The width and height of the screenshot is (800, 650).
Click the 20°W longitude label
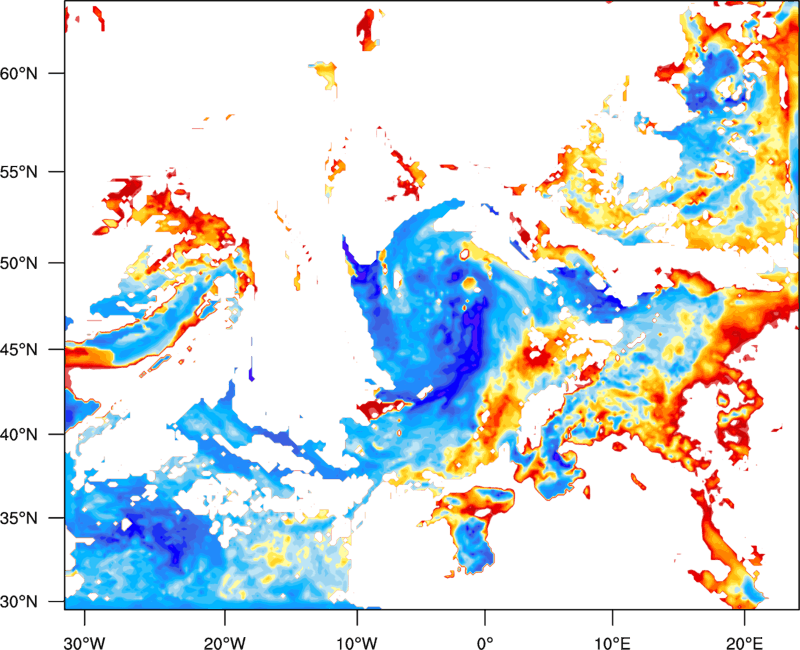pyautogui.click(x=224, y=643)
